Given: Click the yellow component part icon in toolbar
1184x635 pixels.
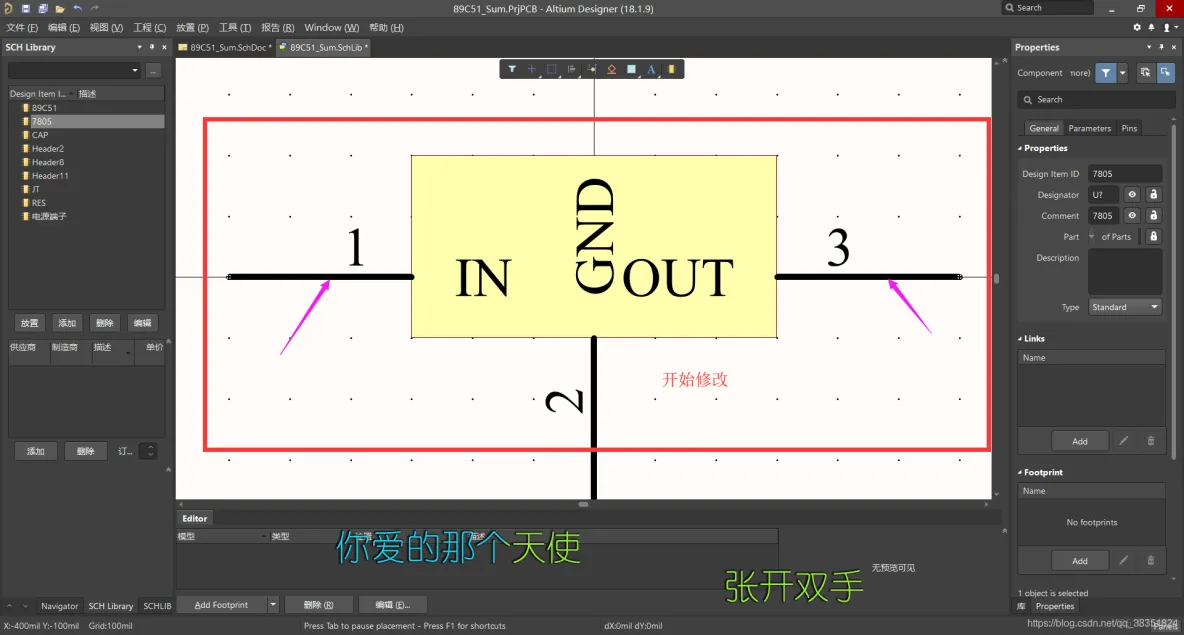Looking at the screenshot, I should coord(671,69).
